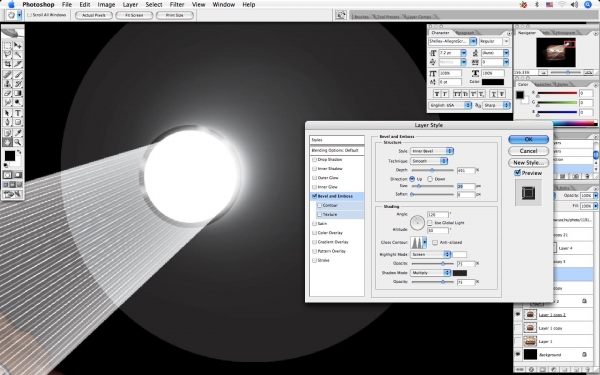Select the Path Selection tool
Screen dimensions: 600x375
pyautogui.click(x=7, y=113)
